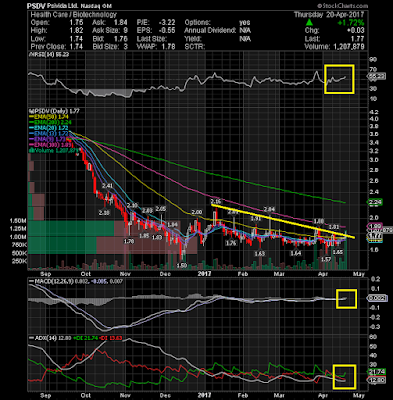
Task: Click the ADX(14) 12.80 indicator label
Action: pyautogui.click(x=49, y=338)
